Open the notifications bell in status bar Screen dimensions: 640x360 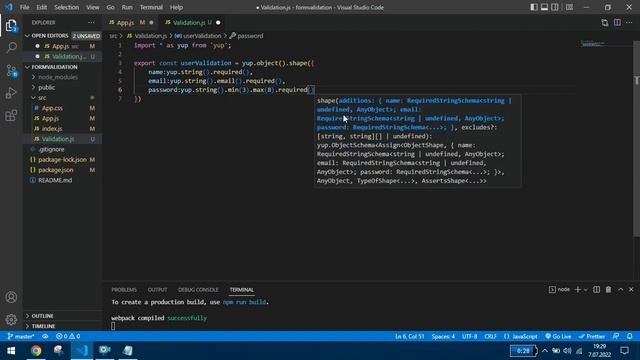pos(630,336)
